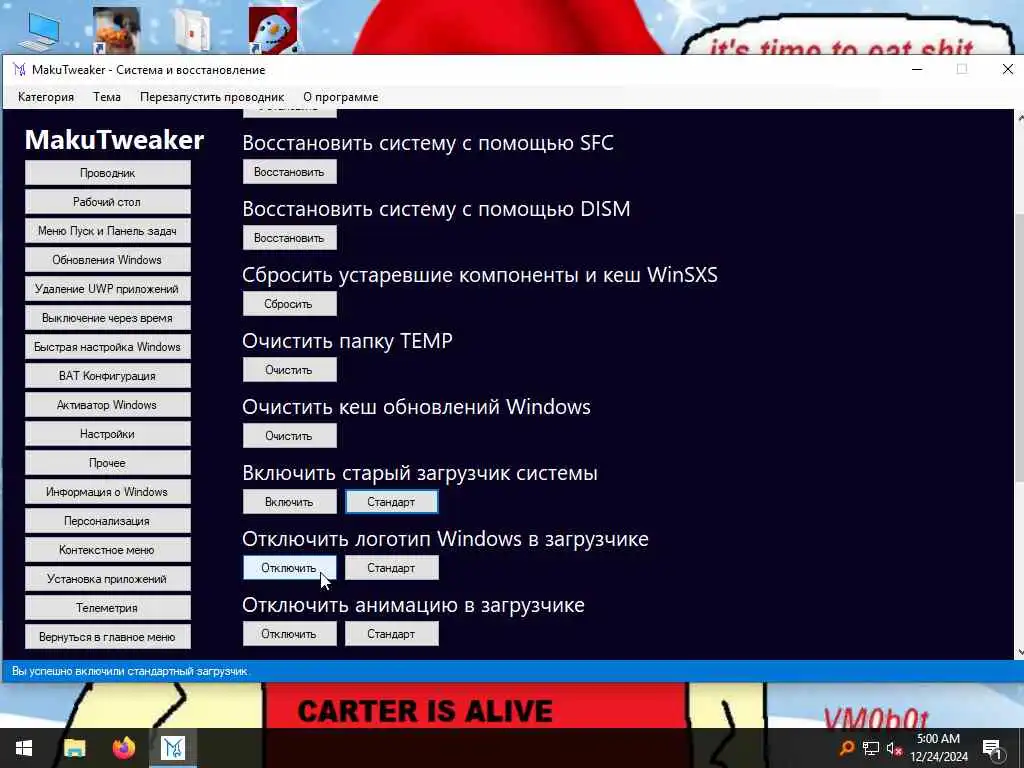Viewport: 1024px width, 768px height.
Task: Click the vertical scrollbar thumb
Action: tap(1020, 346)
